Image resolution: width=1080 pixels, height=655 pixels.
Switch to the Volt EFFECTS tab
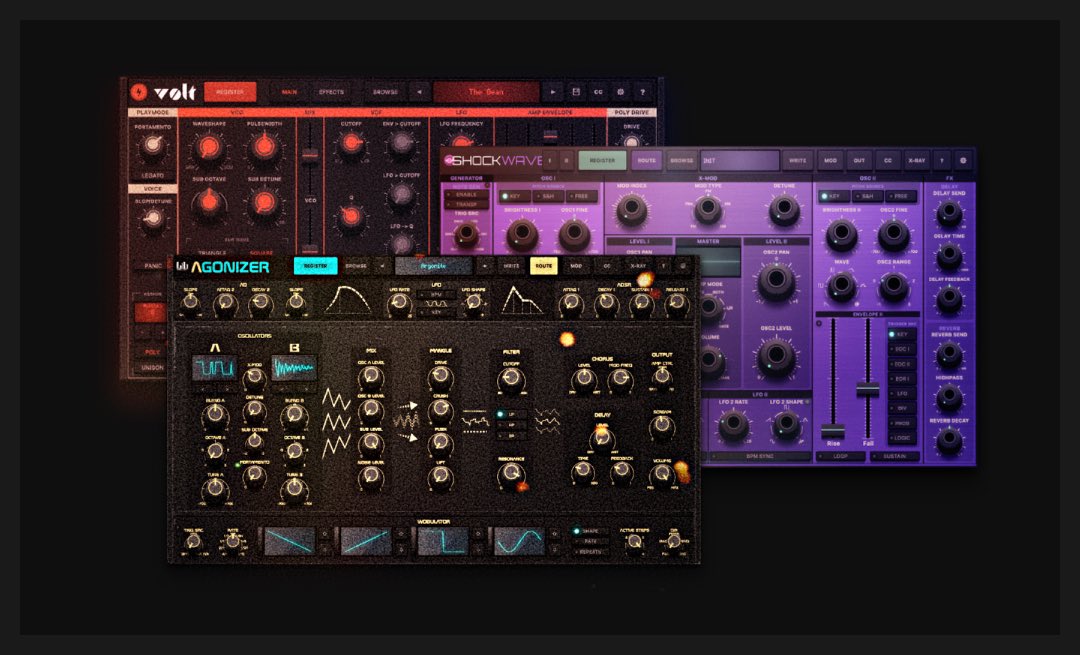(x=331, y=92)
